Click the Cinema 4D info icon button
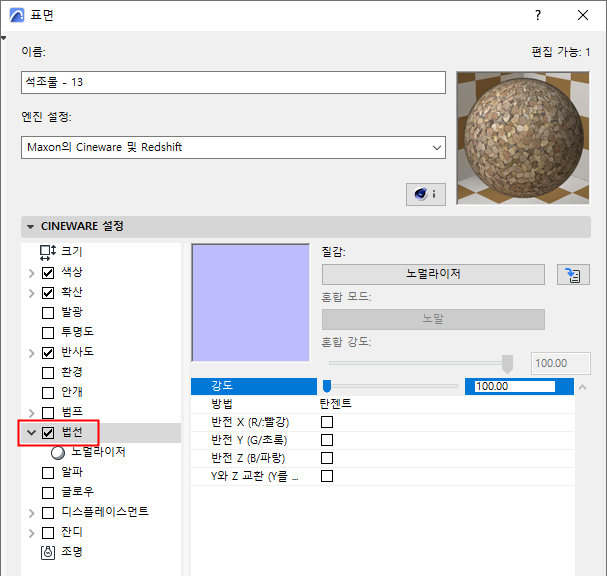This screenshot has width=607, height=576. [x=425, y=194]
